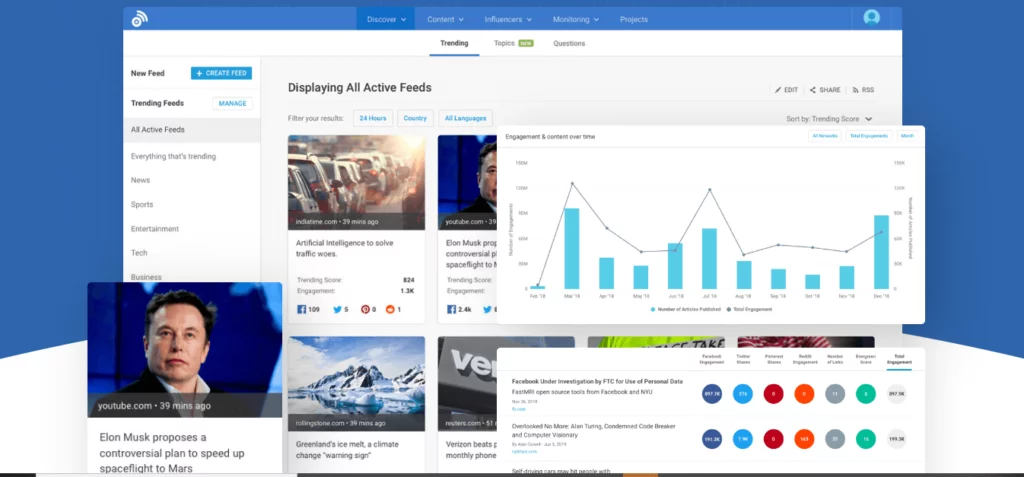Open the Discover dropdown menu
1024x477 pixels.
pos(386,19)
